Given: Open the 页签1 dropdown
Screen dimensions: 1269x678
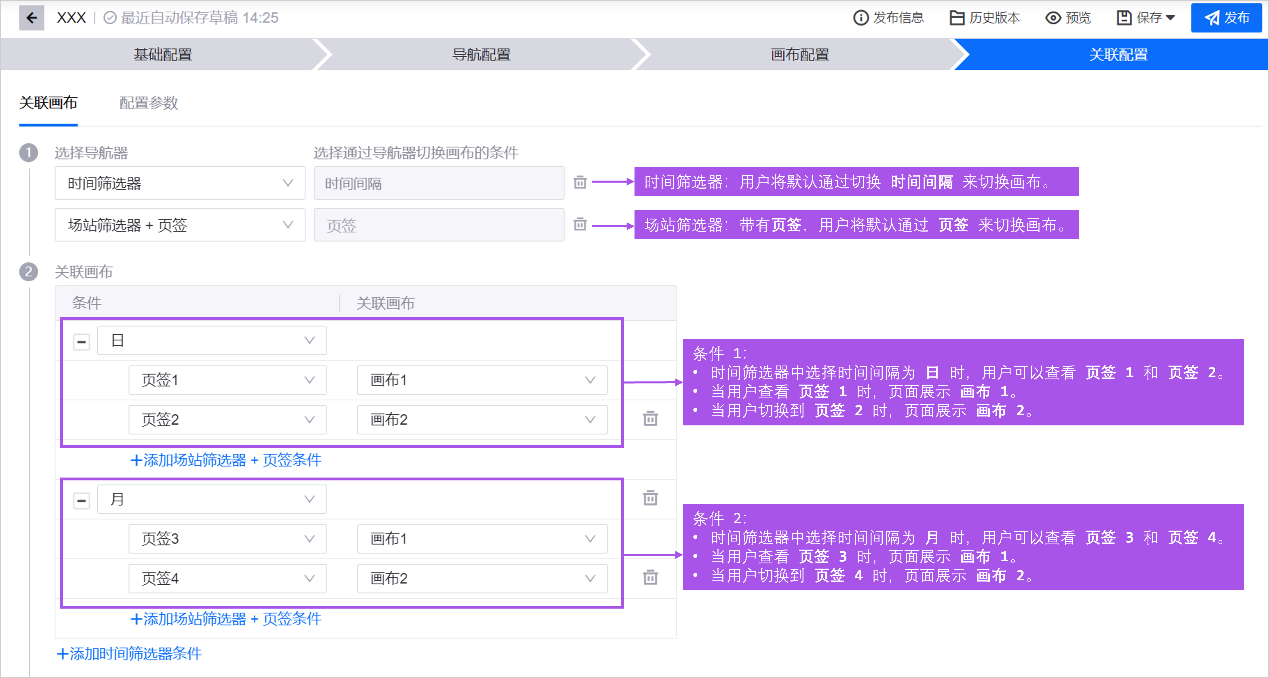Looking at the screenshot, I should coord(227,380).
